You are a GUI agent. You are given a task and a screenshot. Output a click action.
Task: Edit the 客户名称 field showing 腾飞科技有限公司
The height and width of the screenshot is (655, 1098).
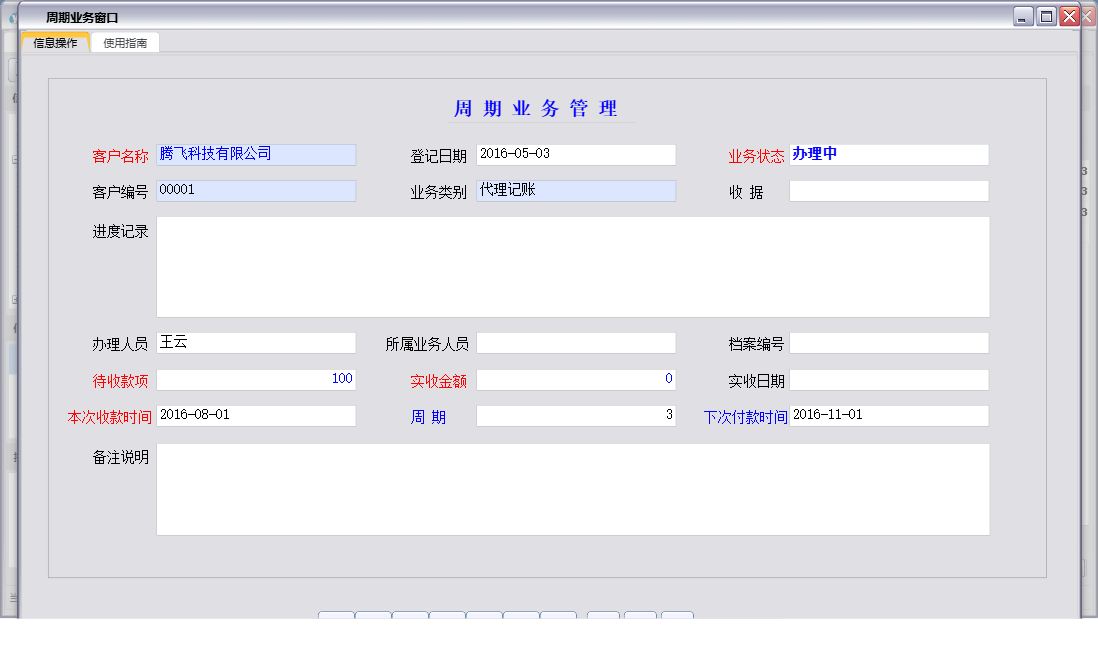point(256,154)
